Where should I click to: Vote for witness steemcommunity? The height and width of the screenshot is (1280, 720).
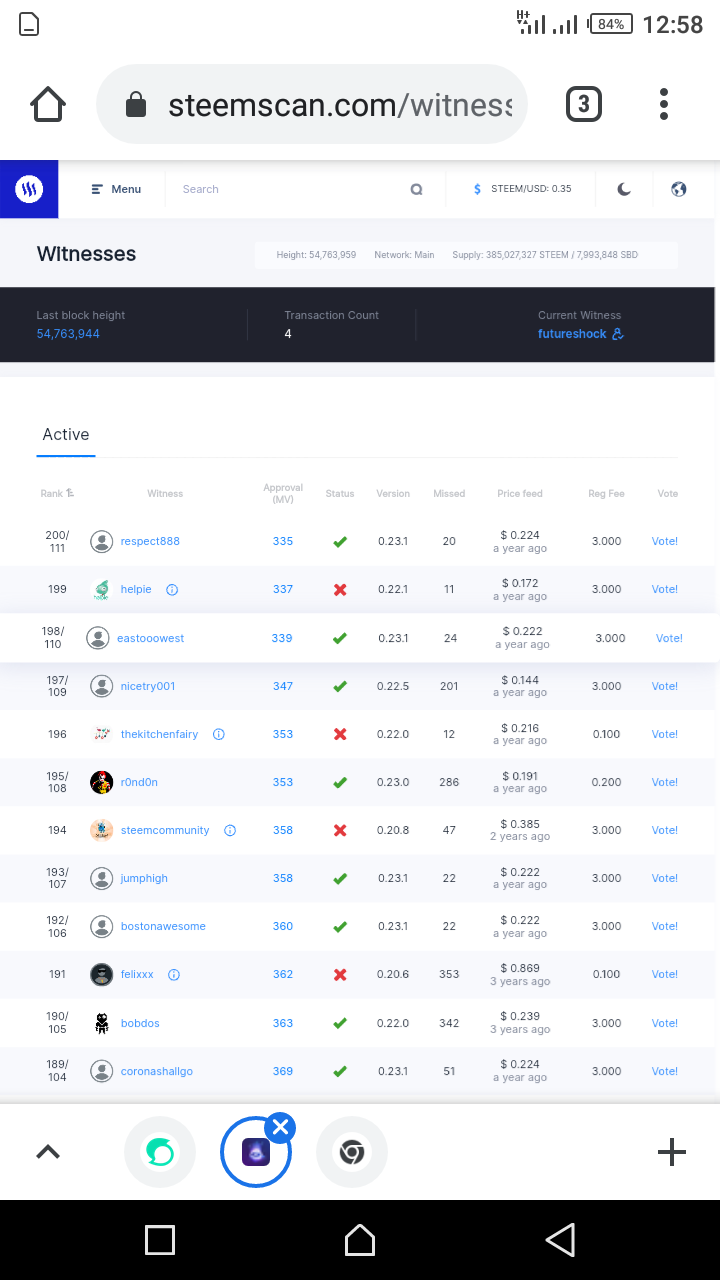[x=665, y=830]
